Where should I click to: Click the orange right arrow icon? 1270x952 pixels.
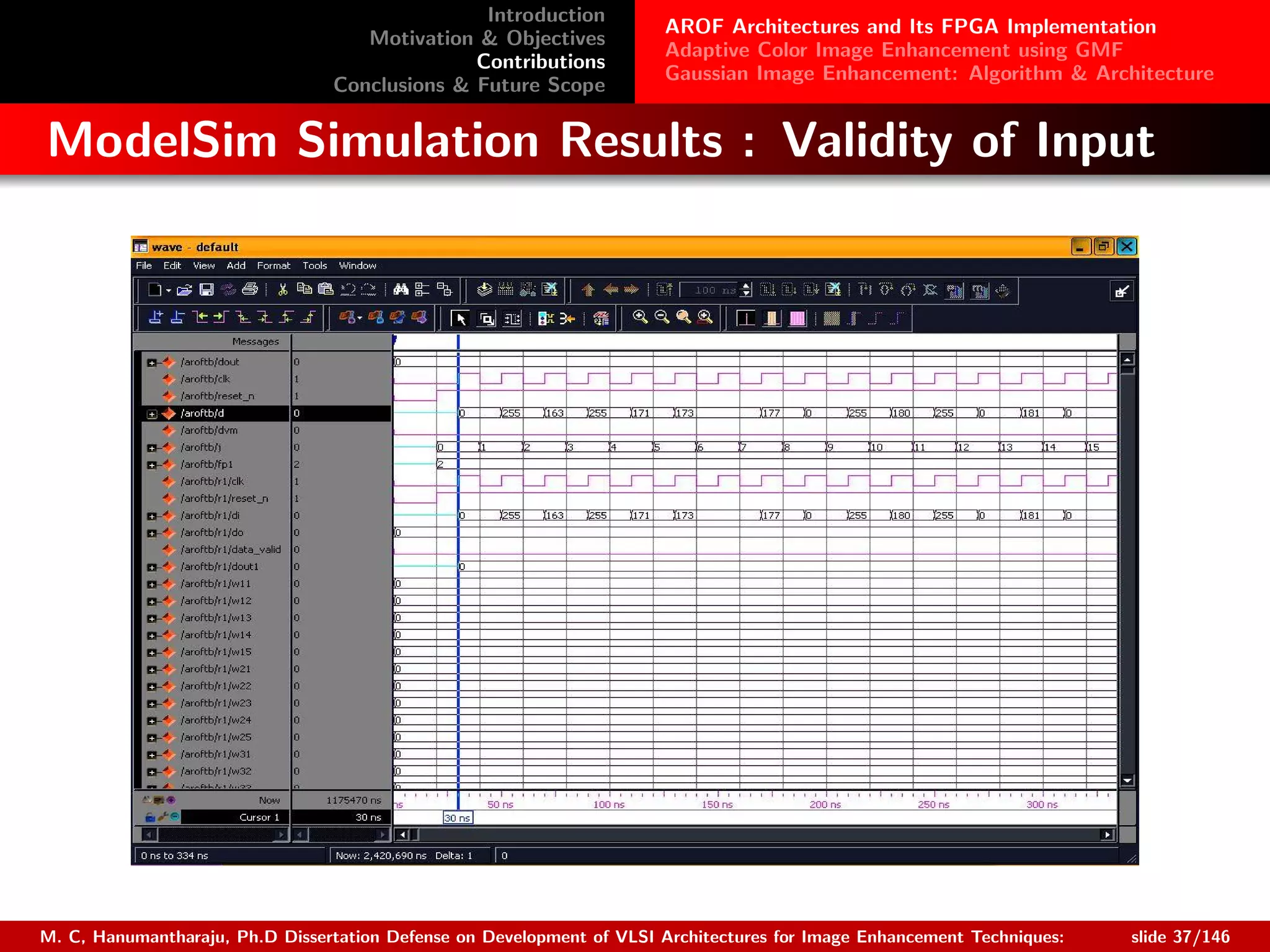[631, 289]
